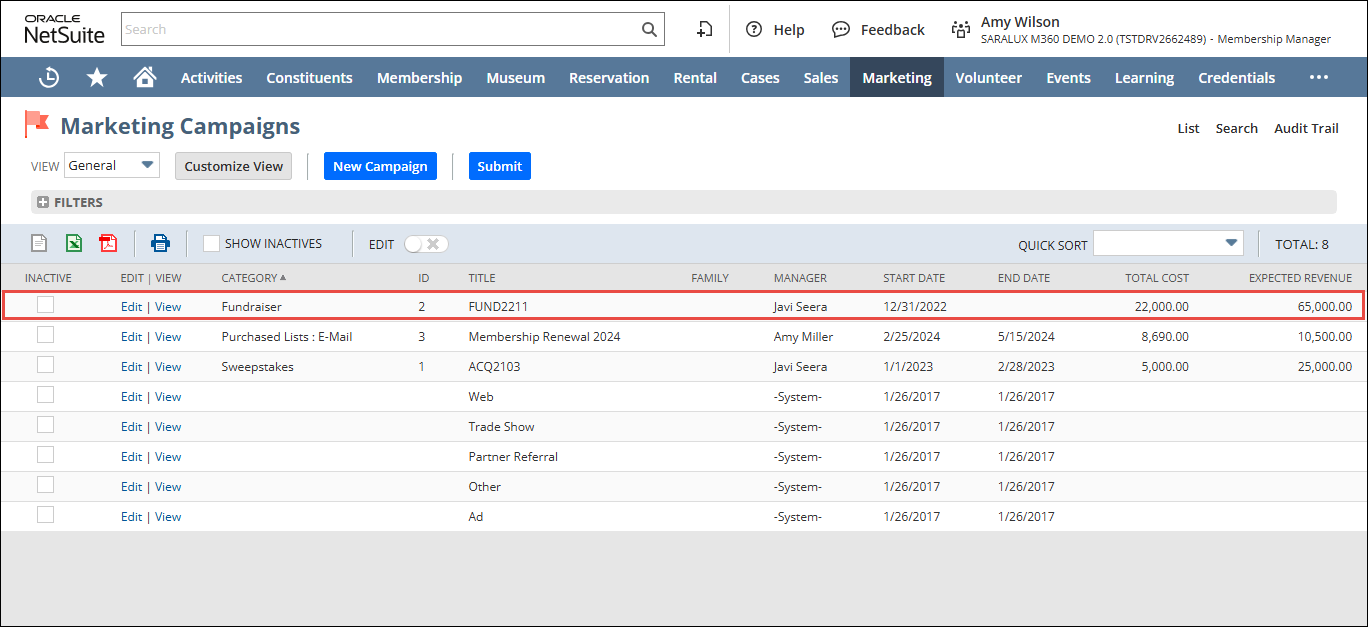Open the View dropdown set to General
1368x627 pixels.
click(x=111, y=166)
